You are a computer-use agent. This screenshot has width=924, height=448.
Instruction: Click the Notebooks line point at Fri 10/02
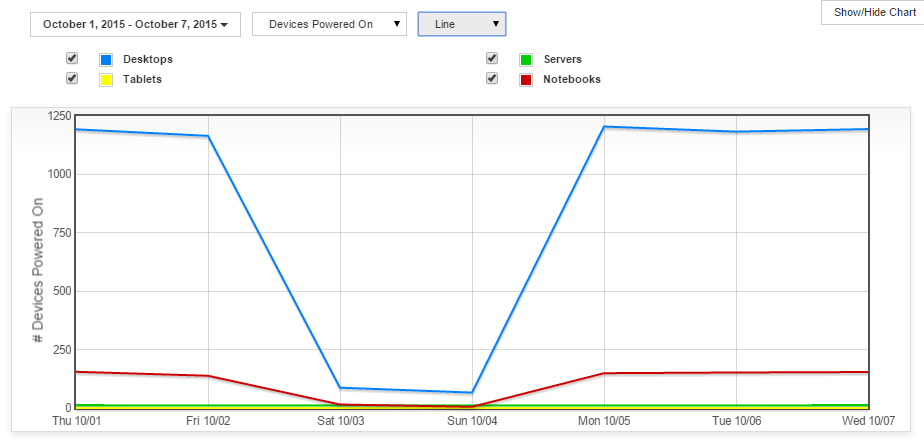(x=208, y=376)
